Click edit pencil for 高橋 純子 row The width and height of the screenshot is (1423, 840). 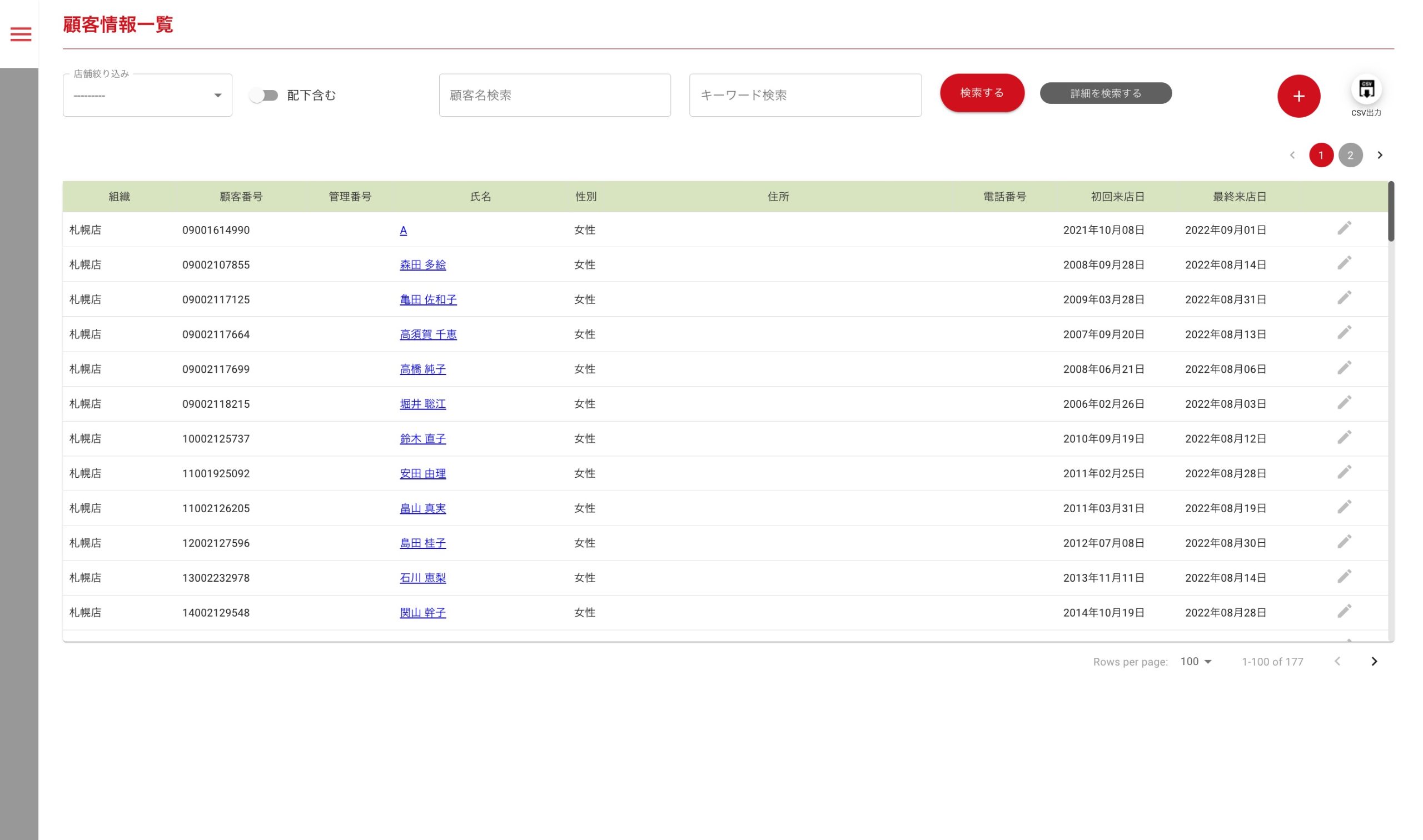pyautogui.click(x=1344, y=368)
